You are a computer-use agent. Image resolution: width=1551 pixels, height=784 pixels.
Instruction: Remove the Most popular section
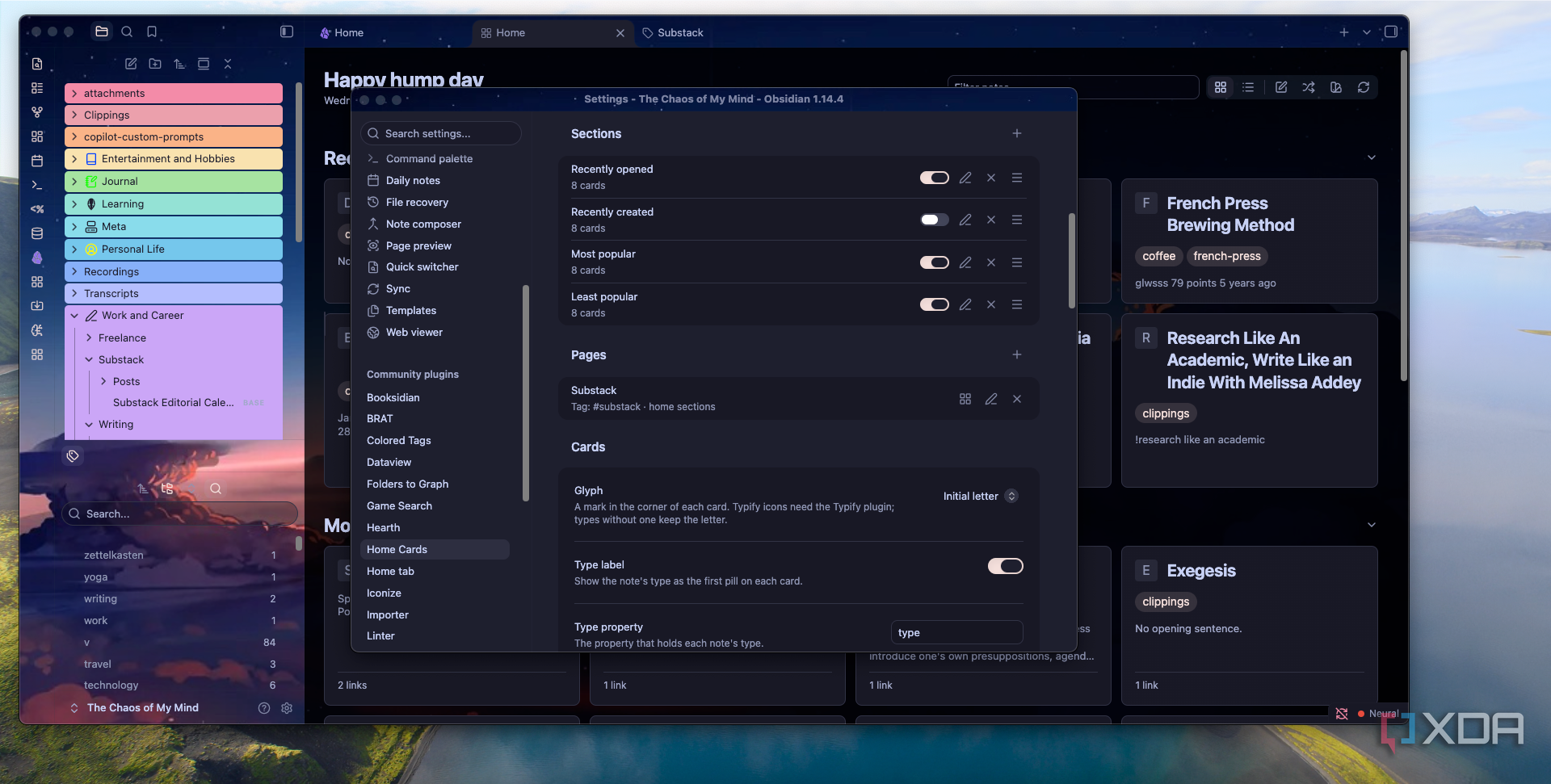tap(991, 262)
